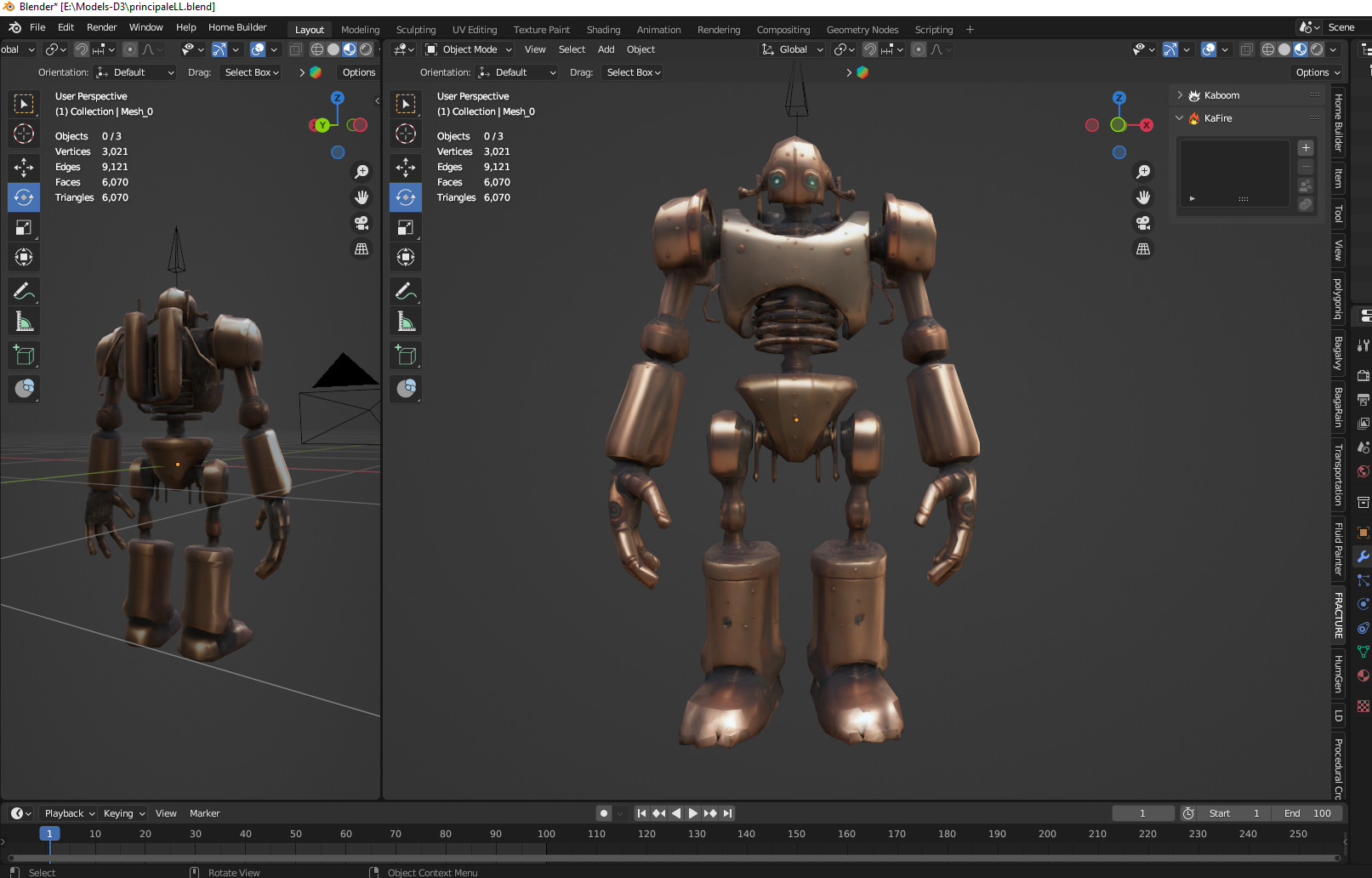Open right viewport Drag Select Box dropdown

point(633,72)
